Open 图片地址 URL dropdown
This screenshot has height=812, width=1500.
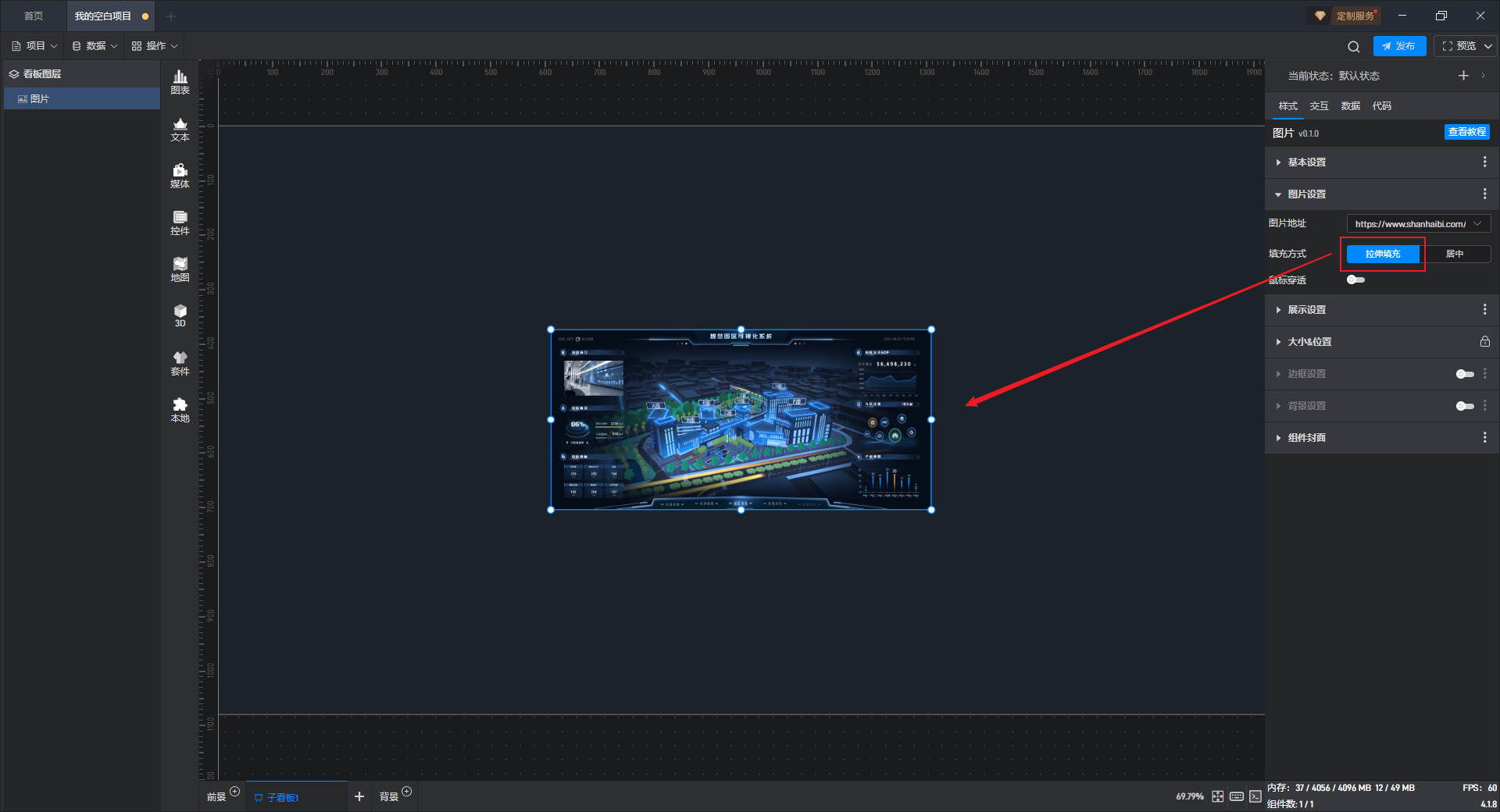pos(1419,223)
